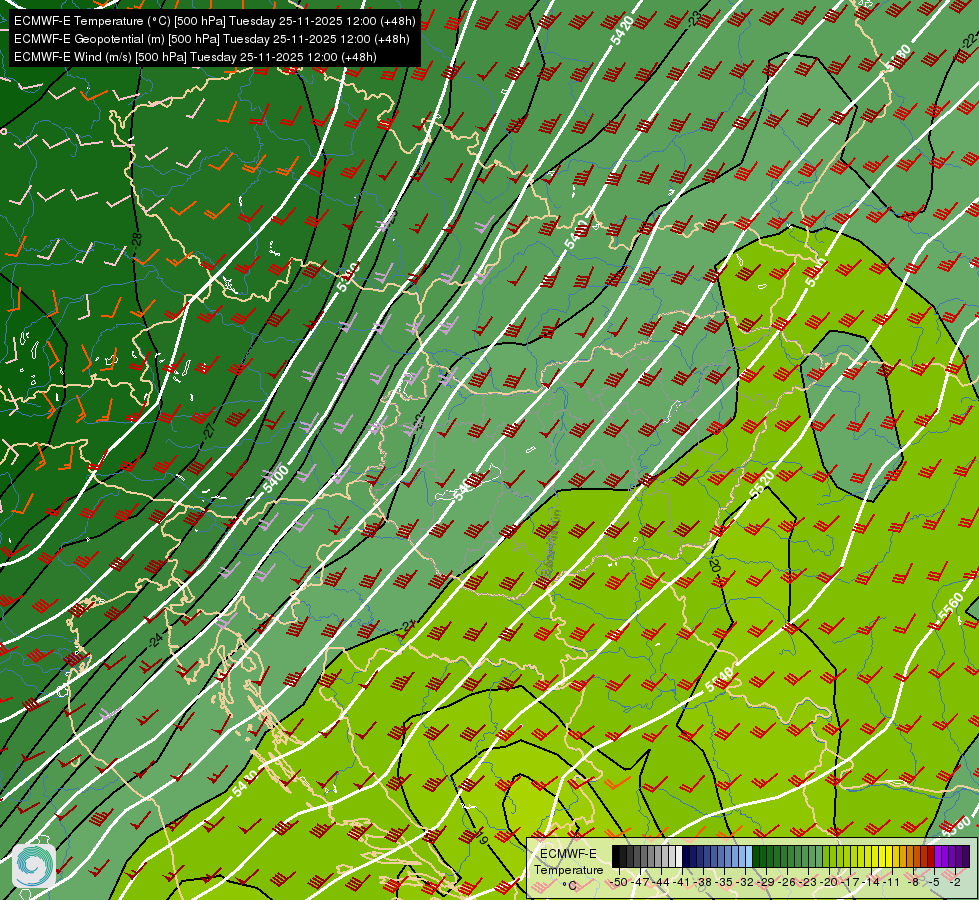979x900 pixels.
Task: Click the -24 isotherm label on the map
Action: 156,639
